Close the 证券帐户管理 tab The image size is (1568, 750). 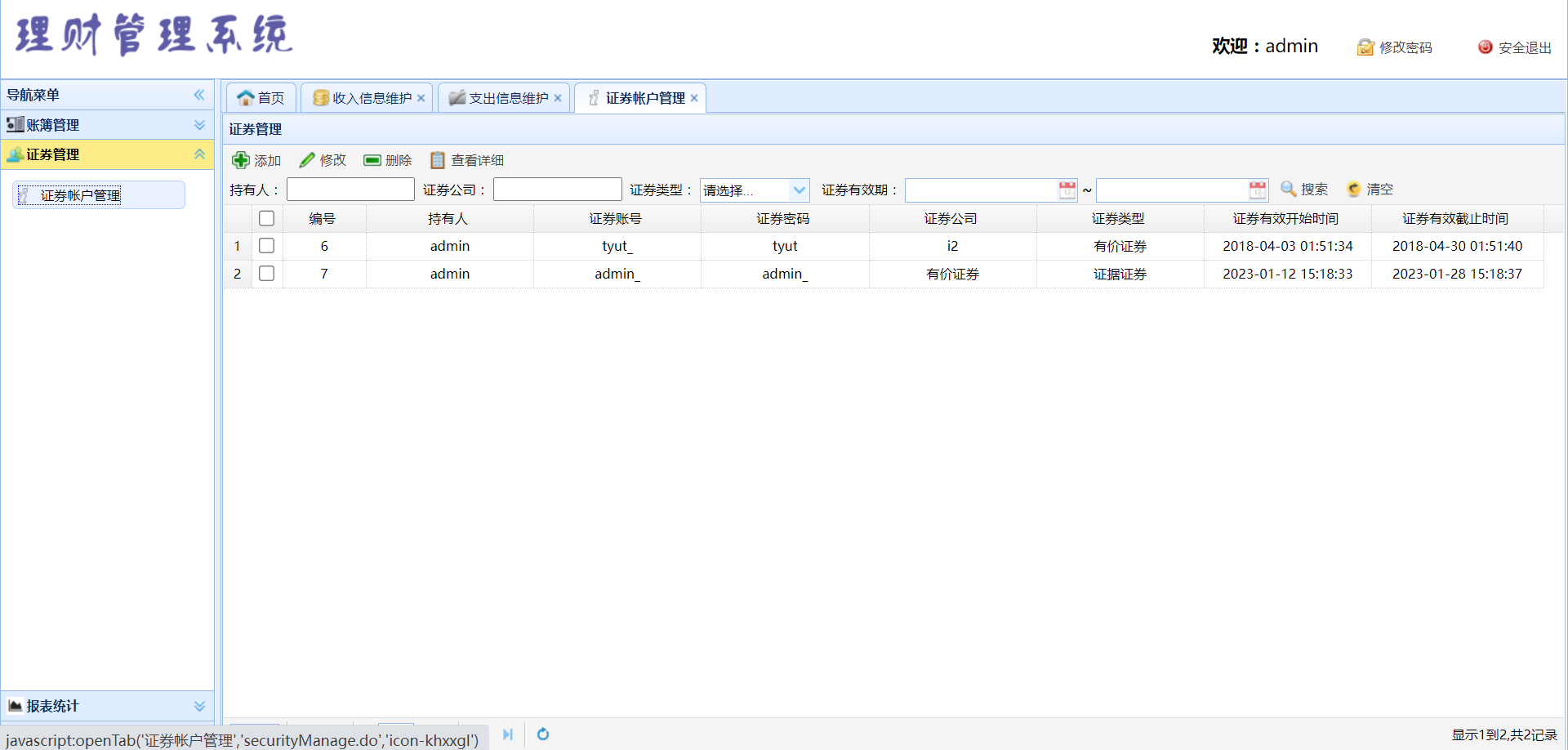(694, 98)
